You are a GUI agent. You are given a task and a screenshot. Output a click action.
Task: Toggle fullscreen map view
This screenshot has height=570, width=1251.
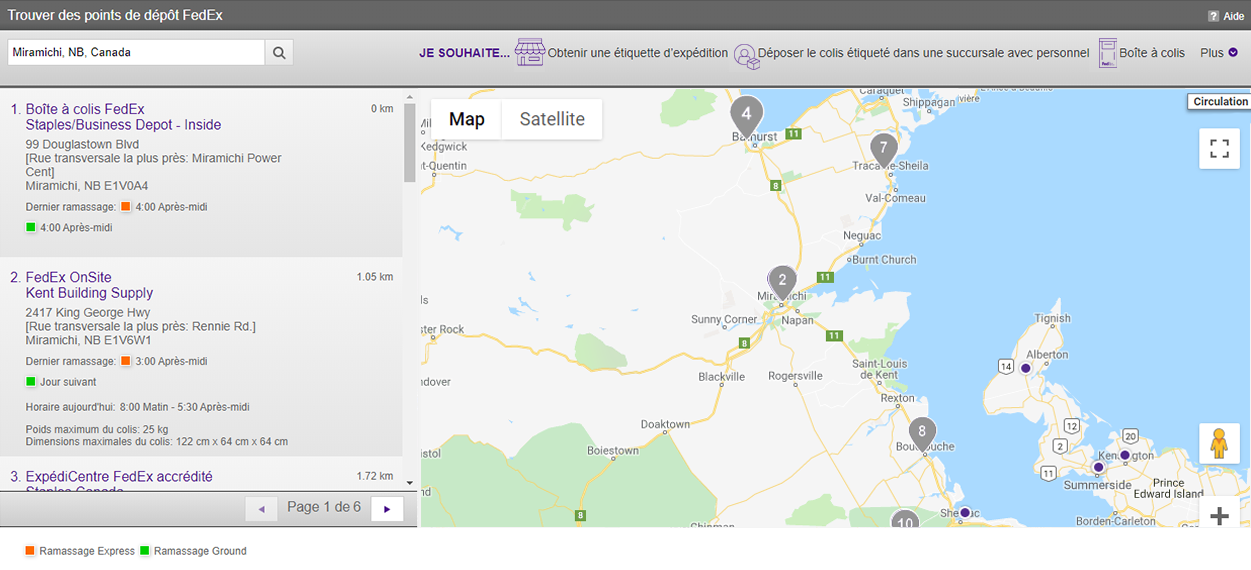pyautogui.click(x=1219, y=149)
